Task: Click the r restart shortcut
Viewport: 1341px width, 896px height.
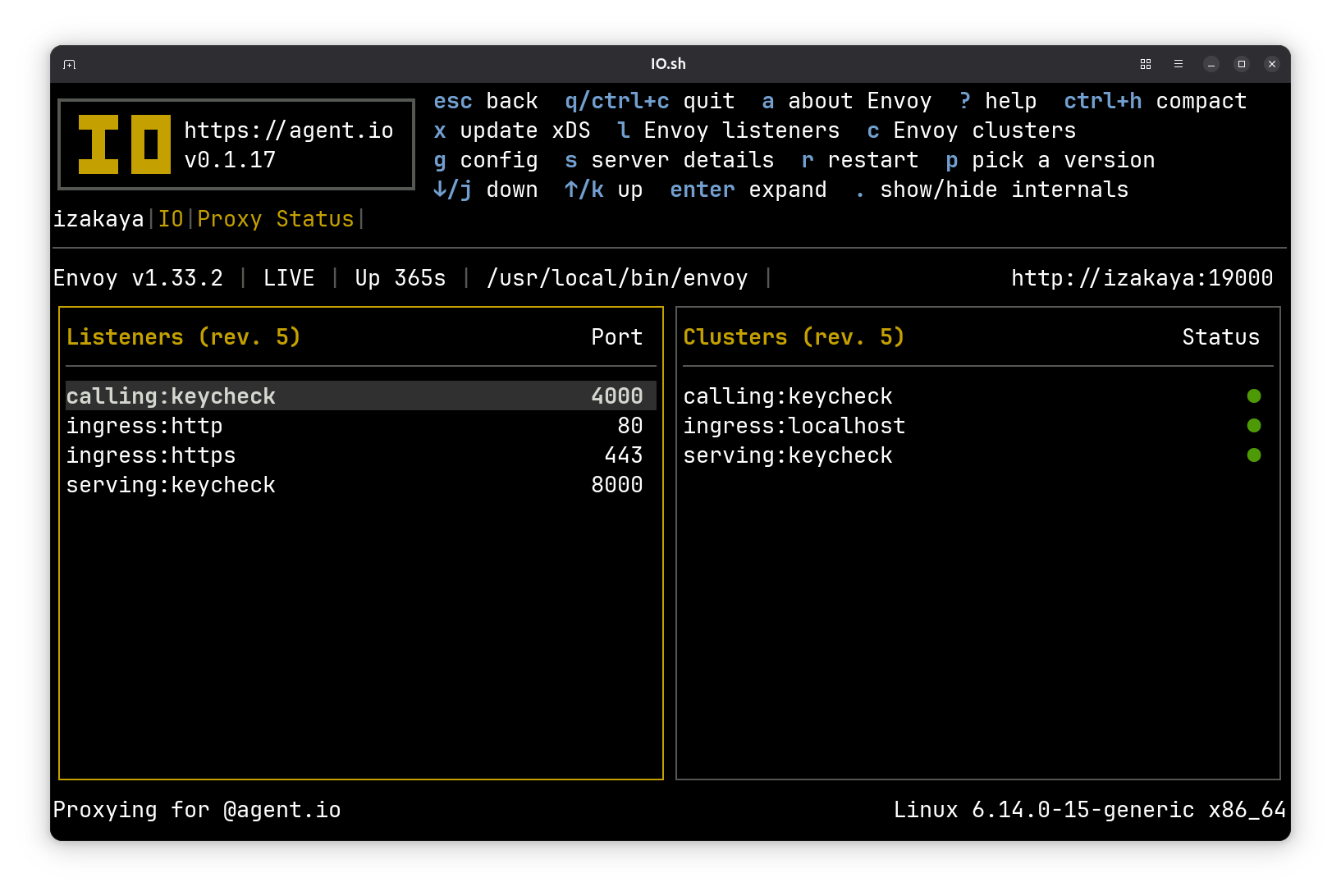Action: 860,160
